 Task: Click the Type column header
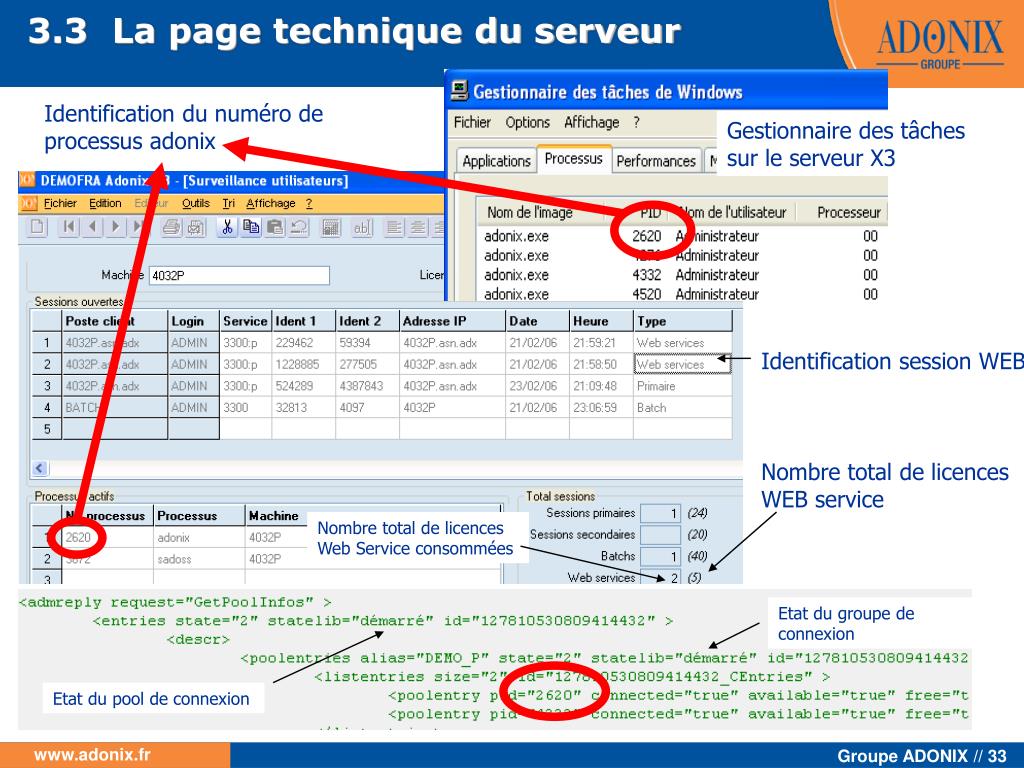(x=683, y=321)
